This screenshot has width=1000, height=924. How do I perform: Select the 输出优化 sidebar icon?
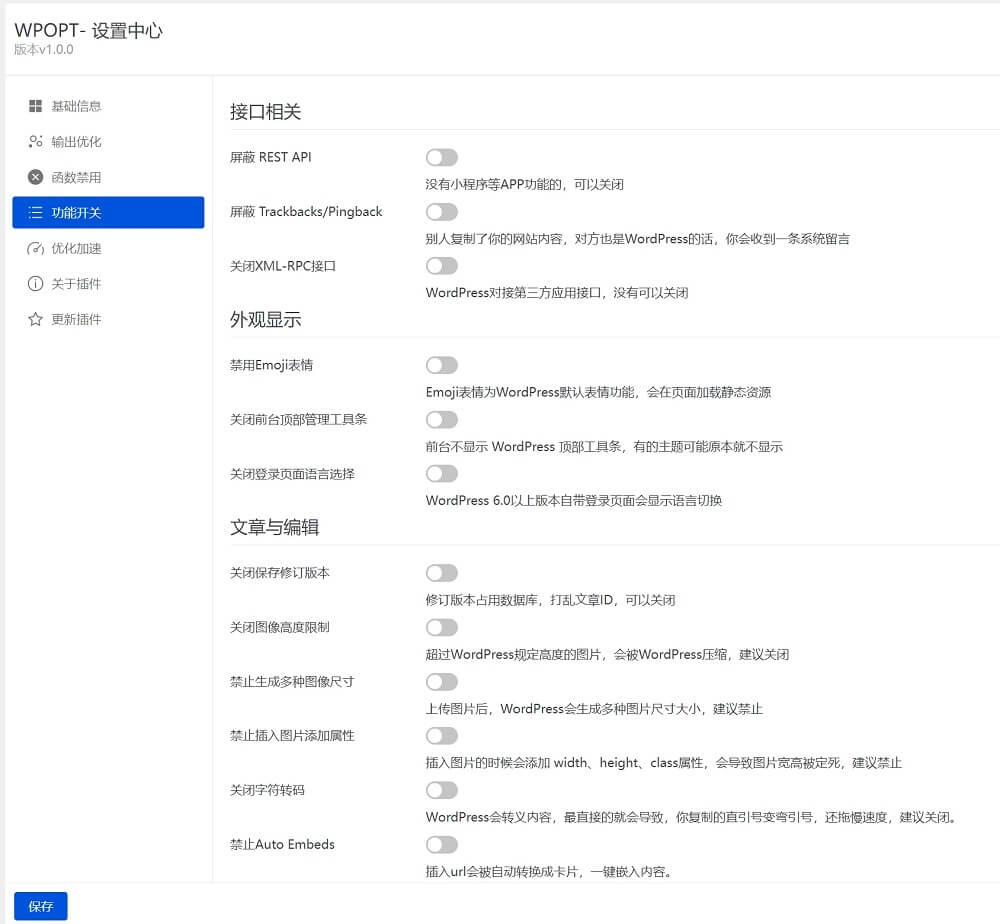[x=37, y=141]
